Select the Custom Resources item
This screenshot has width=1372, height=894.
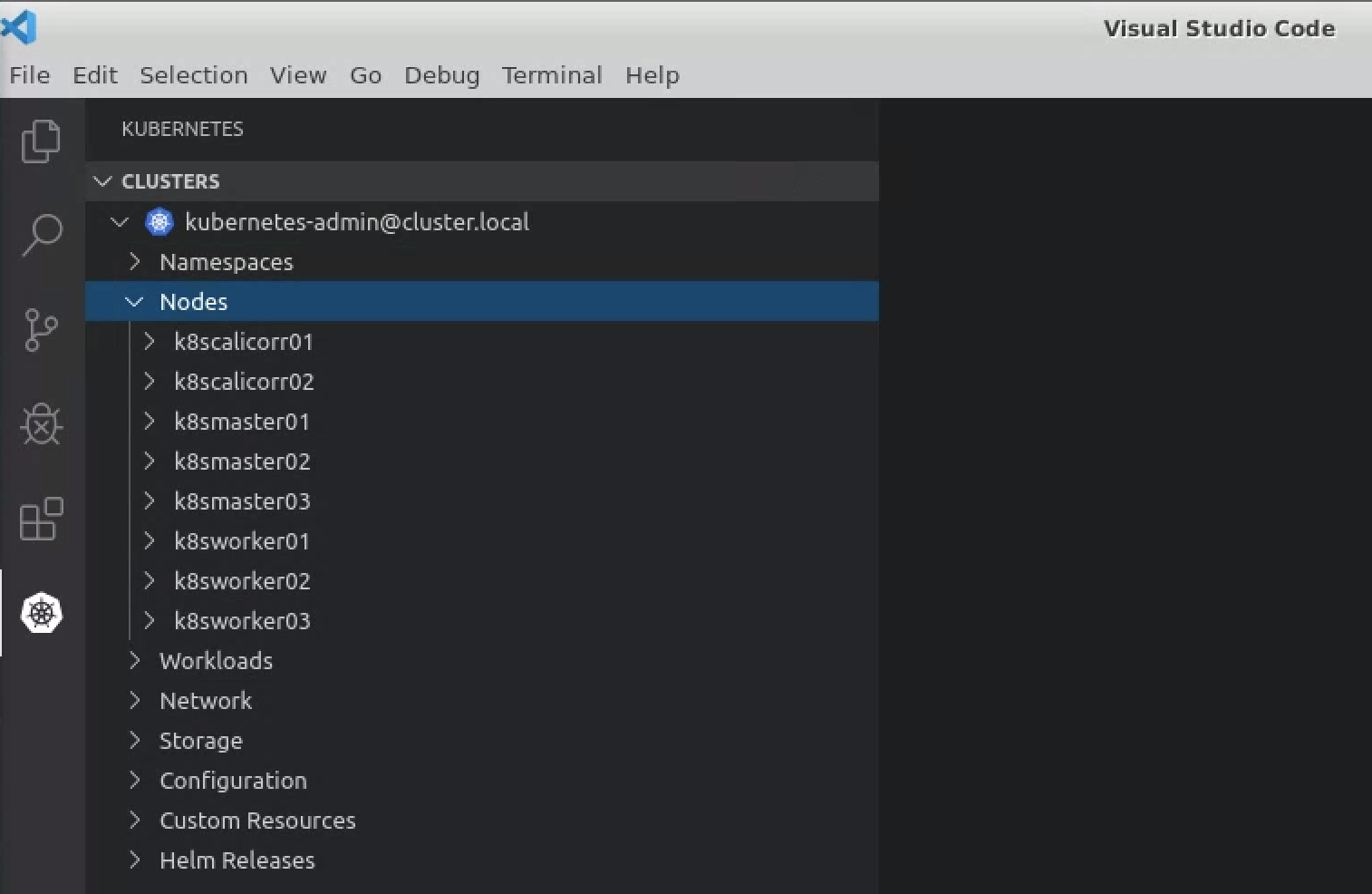[x=256, y=820]
